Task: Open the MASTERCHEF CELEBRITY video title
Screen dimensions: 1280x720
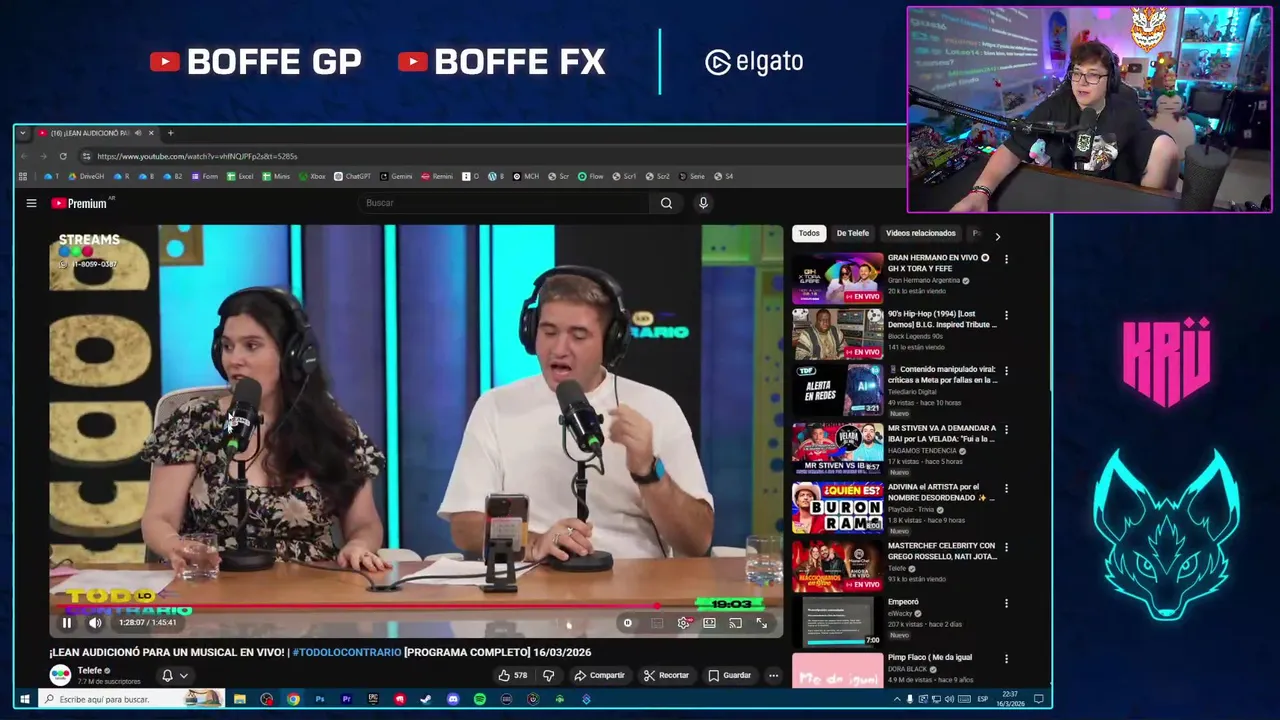Action: point(942,551)
